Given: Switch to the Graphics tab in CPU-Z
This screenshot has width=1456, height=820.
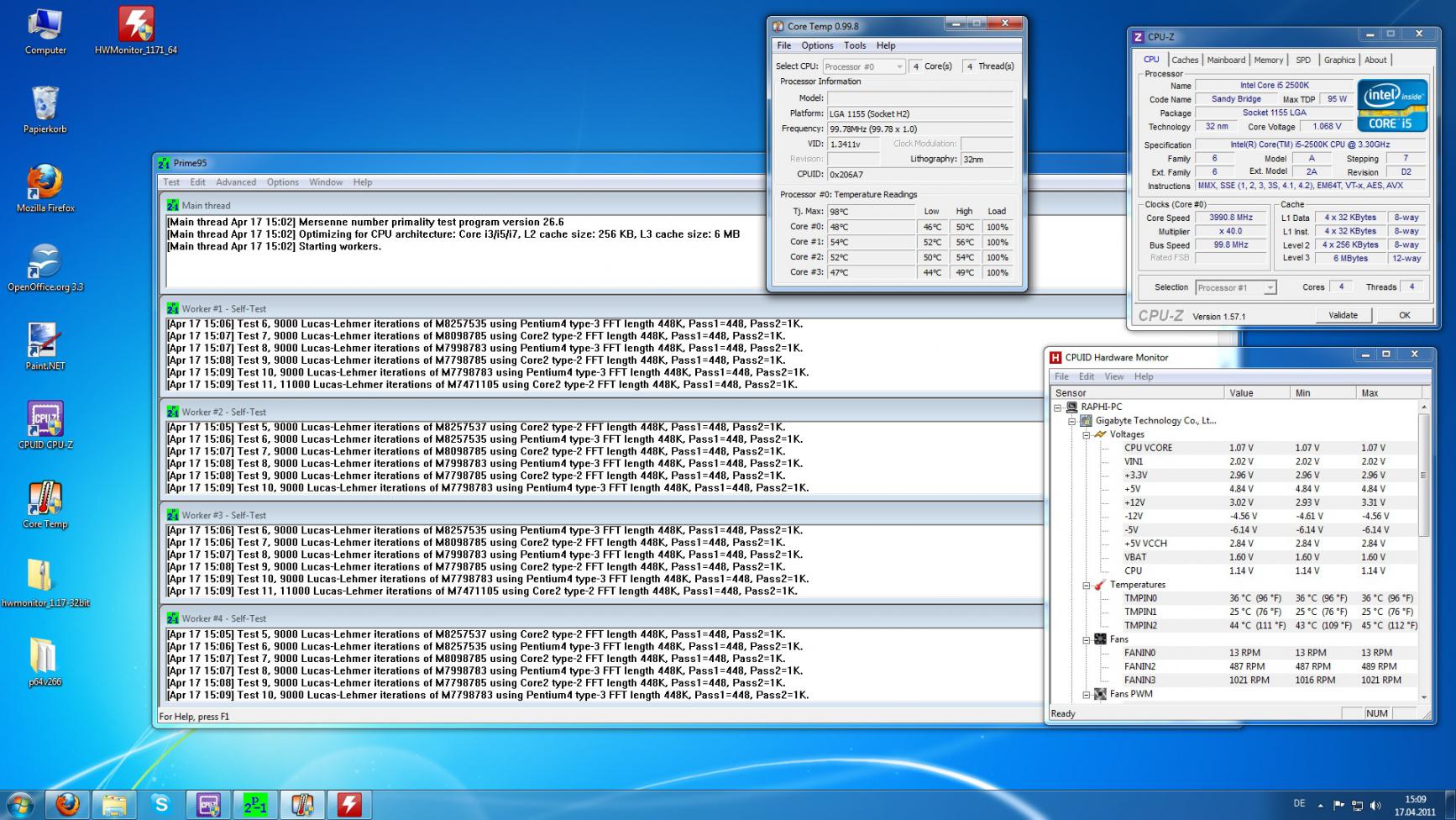Looking at the screenshot, I should click(1339, 60).
